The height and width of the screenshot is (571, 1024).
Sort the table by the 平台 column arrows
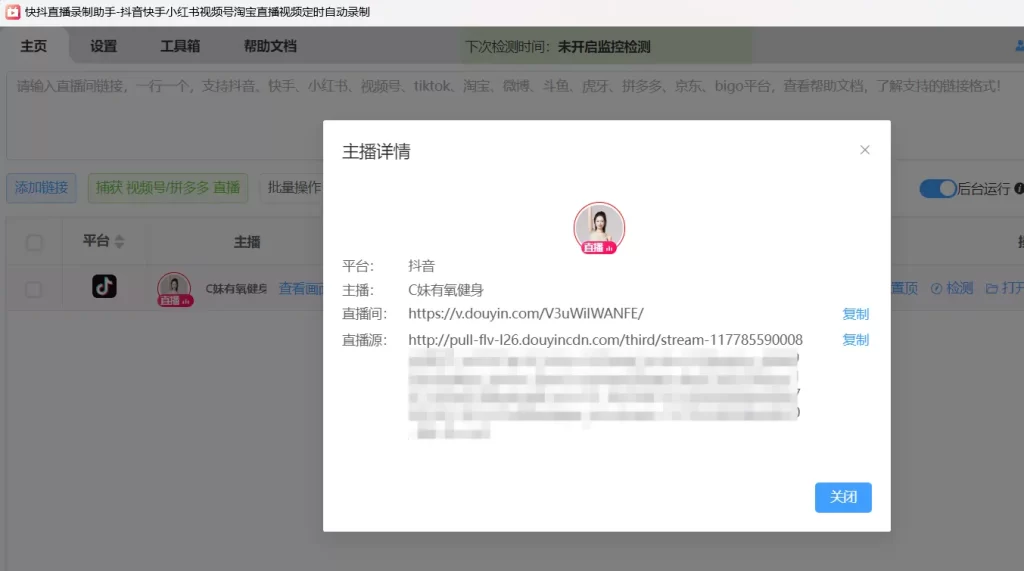(119, 242)
